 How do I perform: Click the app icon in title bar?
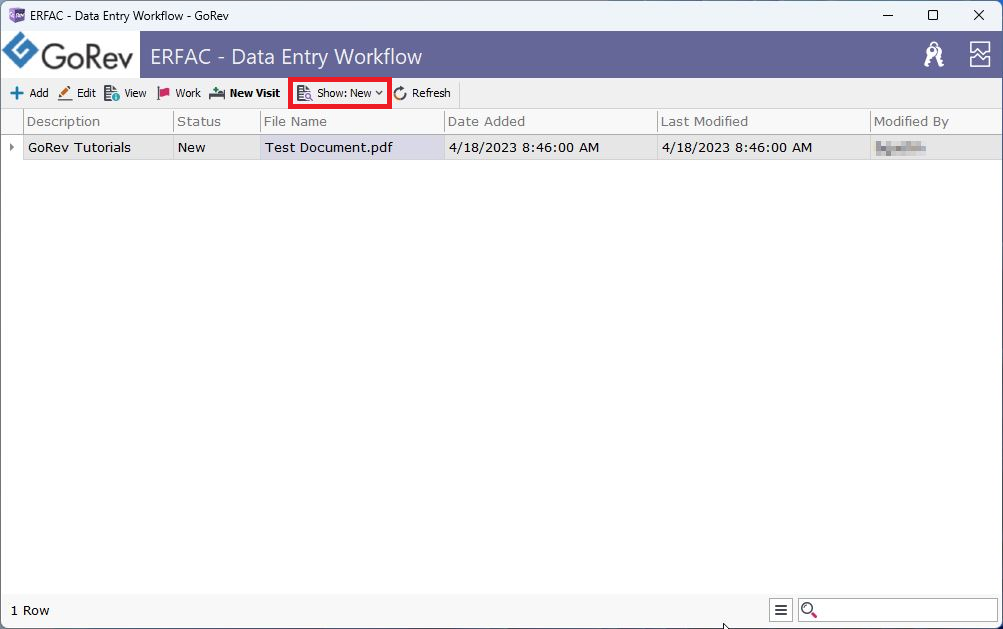16,15
